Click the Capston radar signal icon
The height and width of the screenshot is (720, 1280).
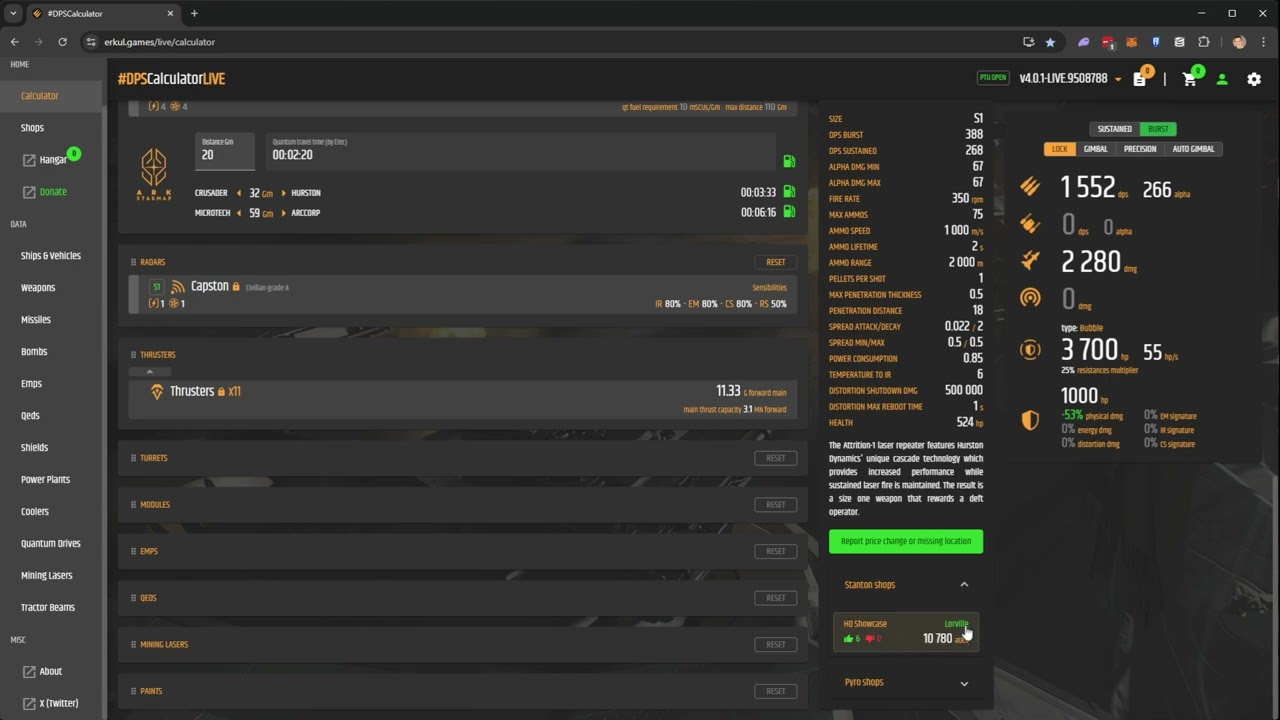click(x=178, y=287)
